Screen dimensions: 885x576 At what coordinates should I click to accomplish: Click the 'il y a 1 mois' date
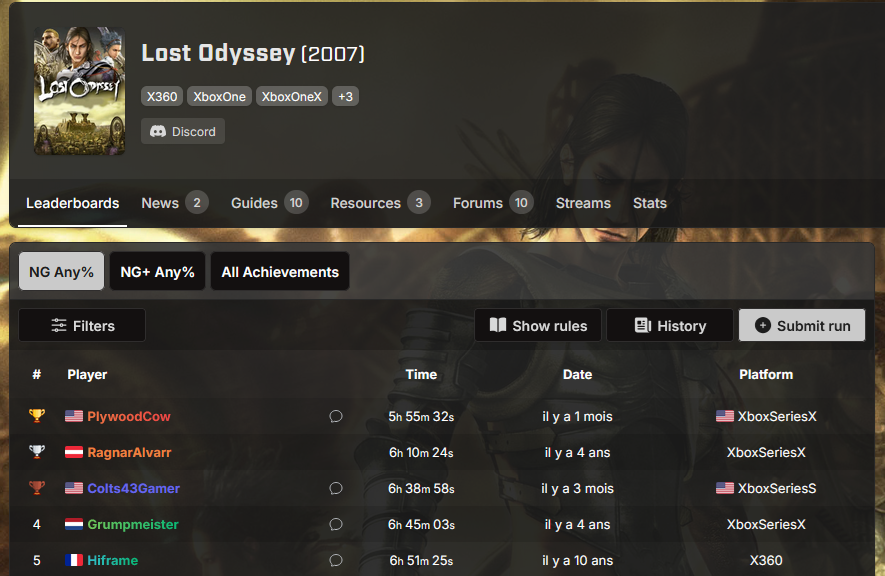coord(577,416)
